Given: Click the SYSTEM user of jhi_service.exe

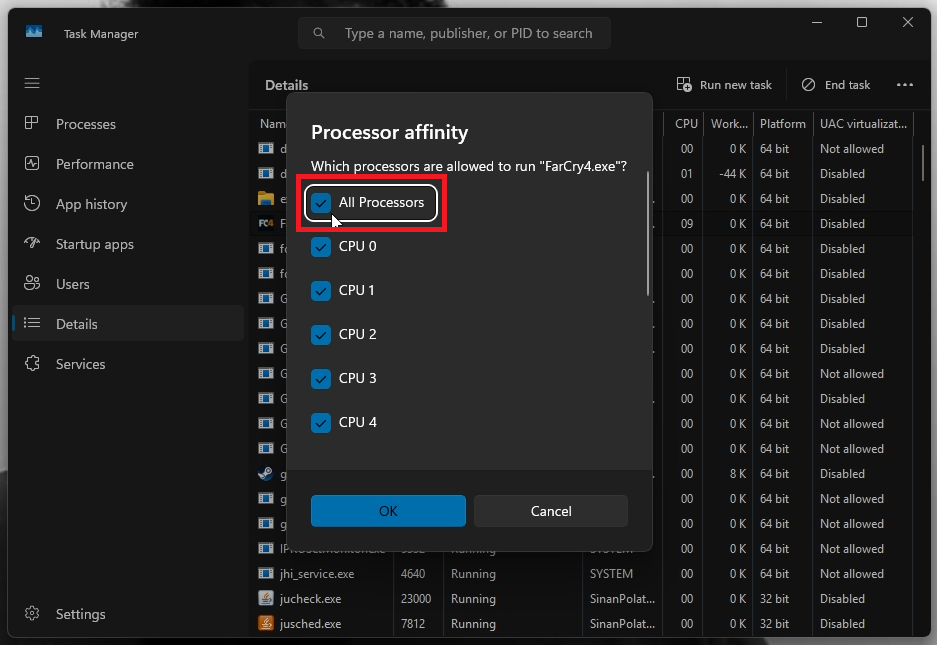Looking at the screenshot, I should coord(611,573).
